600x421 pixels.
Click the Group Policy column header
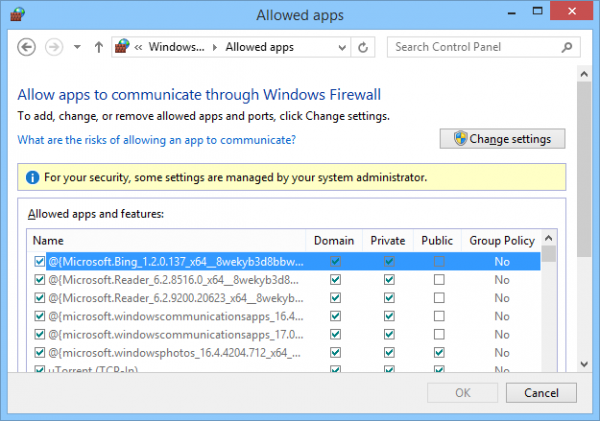tap(502, 240)
